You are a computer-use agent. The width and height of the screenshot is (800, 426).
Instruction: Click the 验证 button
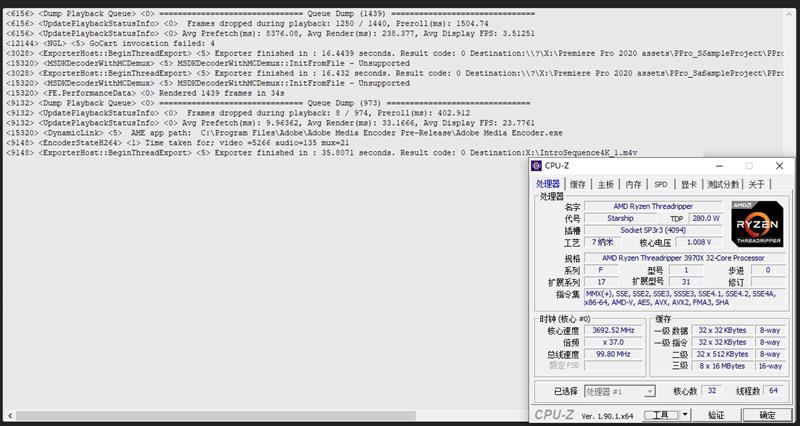(x=716, y=415)
